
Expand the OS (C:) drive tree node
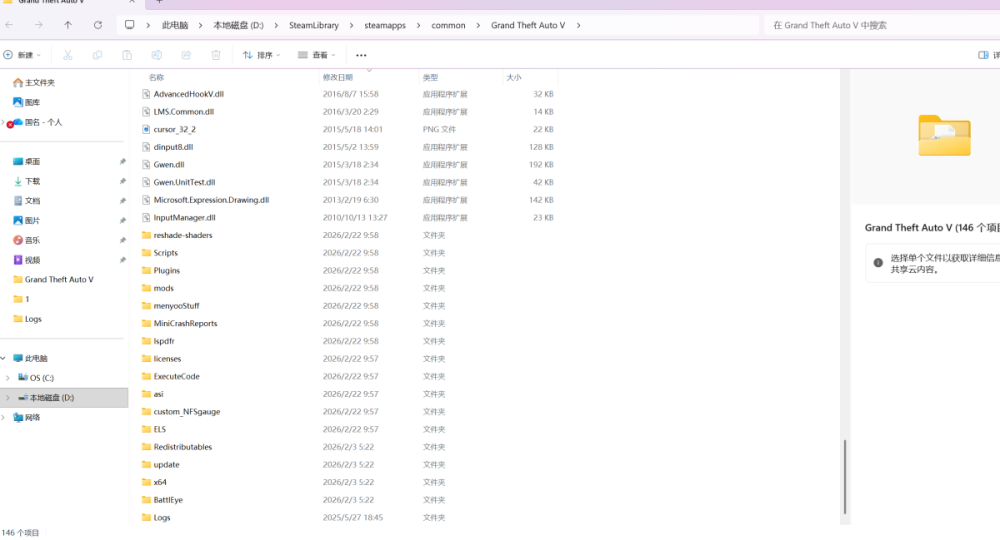click(x=8, y=378)
